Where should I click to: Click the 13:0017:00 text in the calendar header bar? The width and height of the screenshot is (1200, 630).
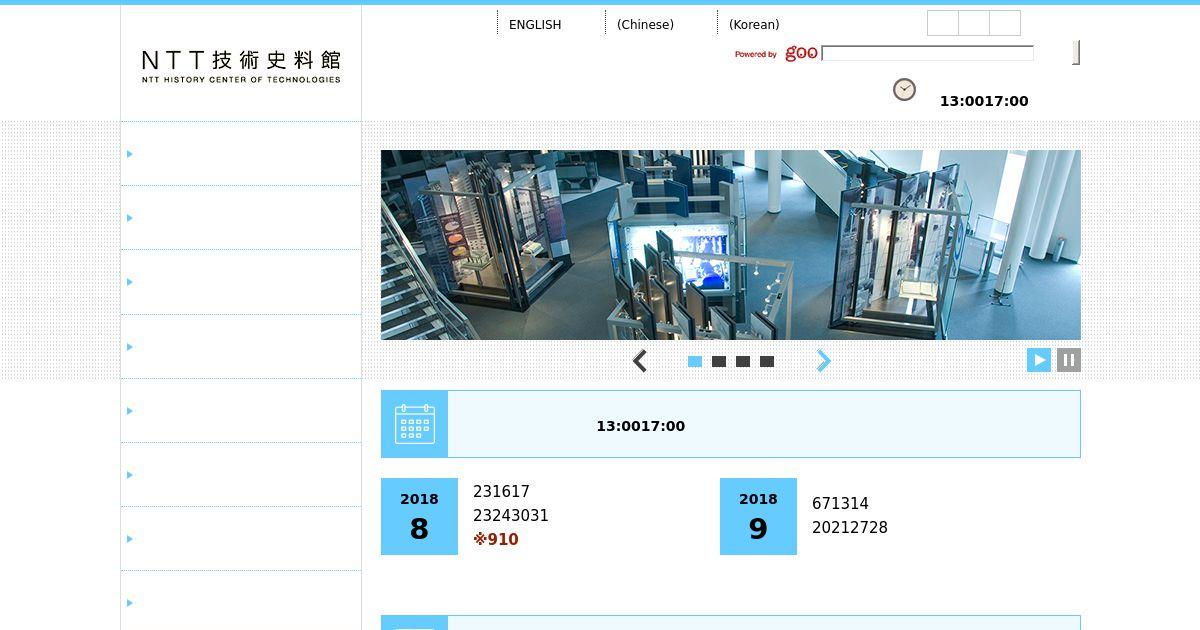641,426
